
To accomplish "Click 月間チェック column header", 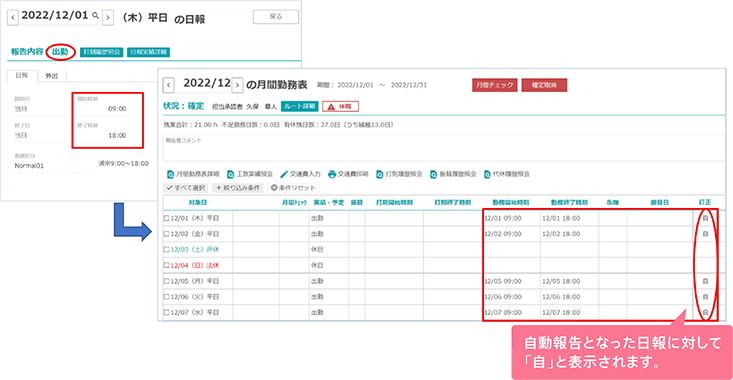I will 294,202.
